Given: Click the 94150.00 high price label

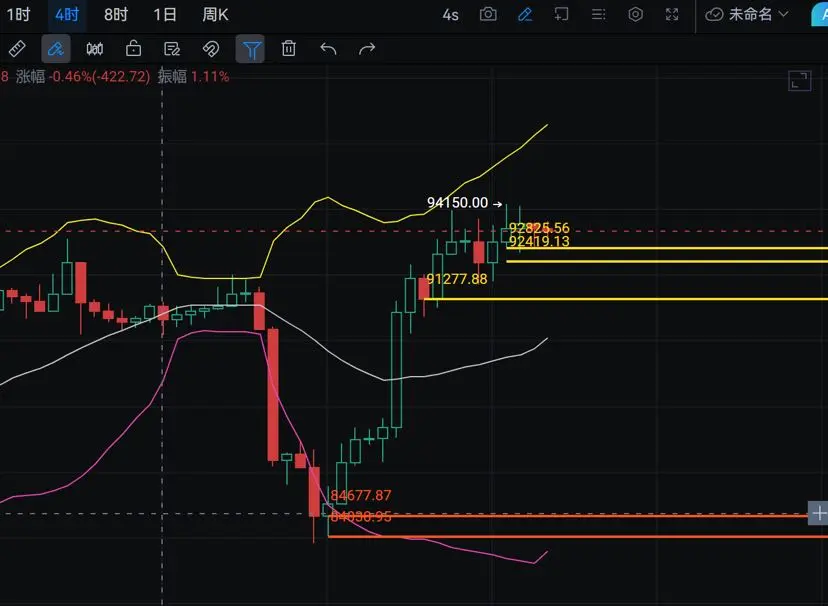Looking at the screenshot, I should [457, 203].
